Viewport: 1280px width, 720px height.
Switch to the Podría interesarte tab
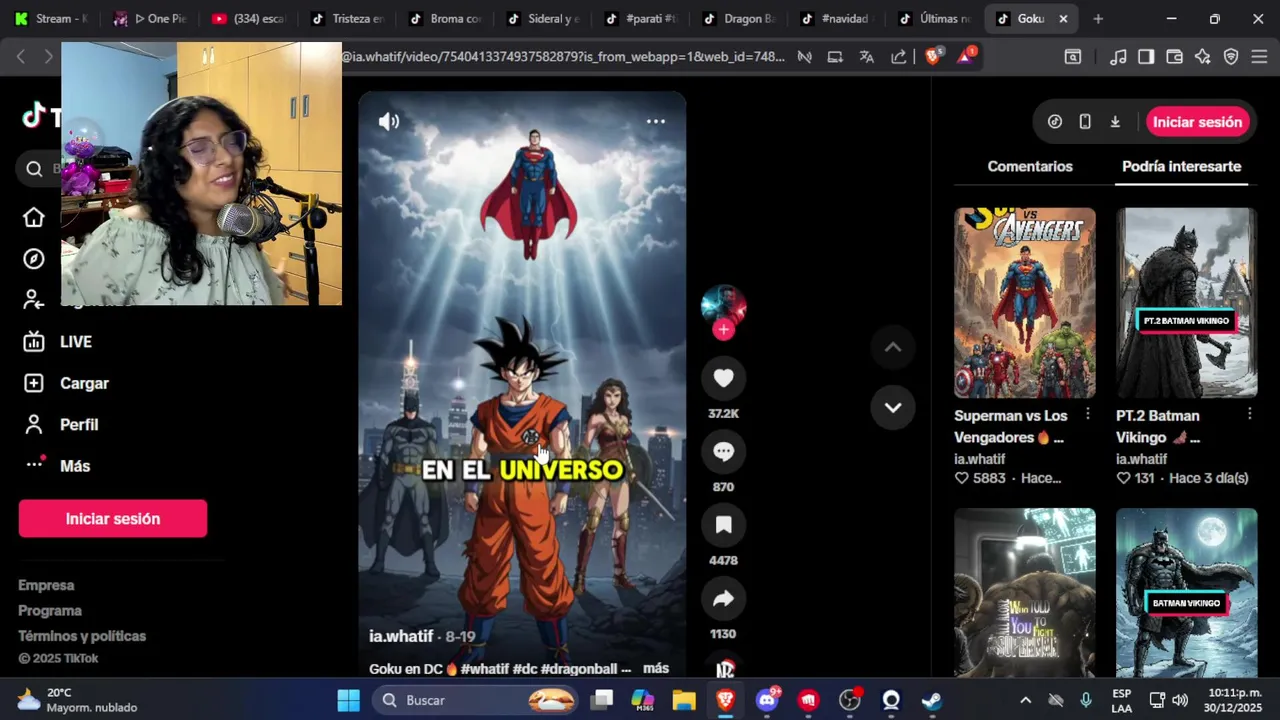click(x=1181, y=166)
